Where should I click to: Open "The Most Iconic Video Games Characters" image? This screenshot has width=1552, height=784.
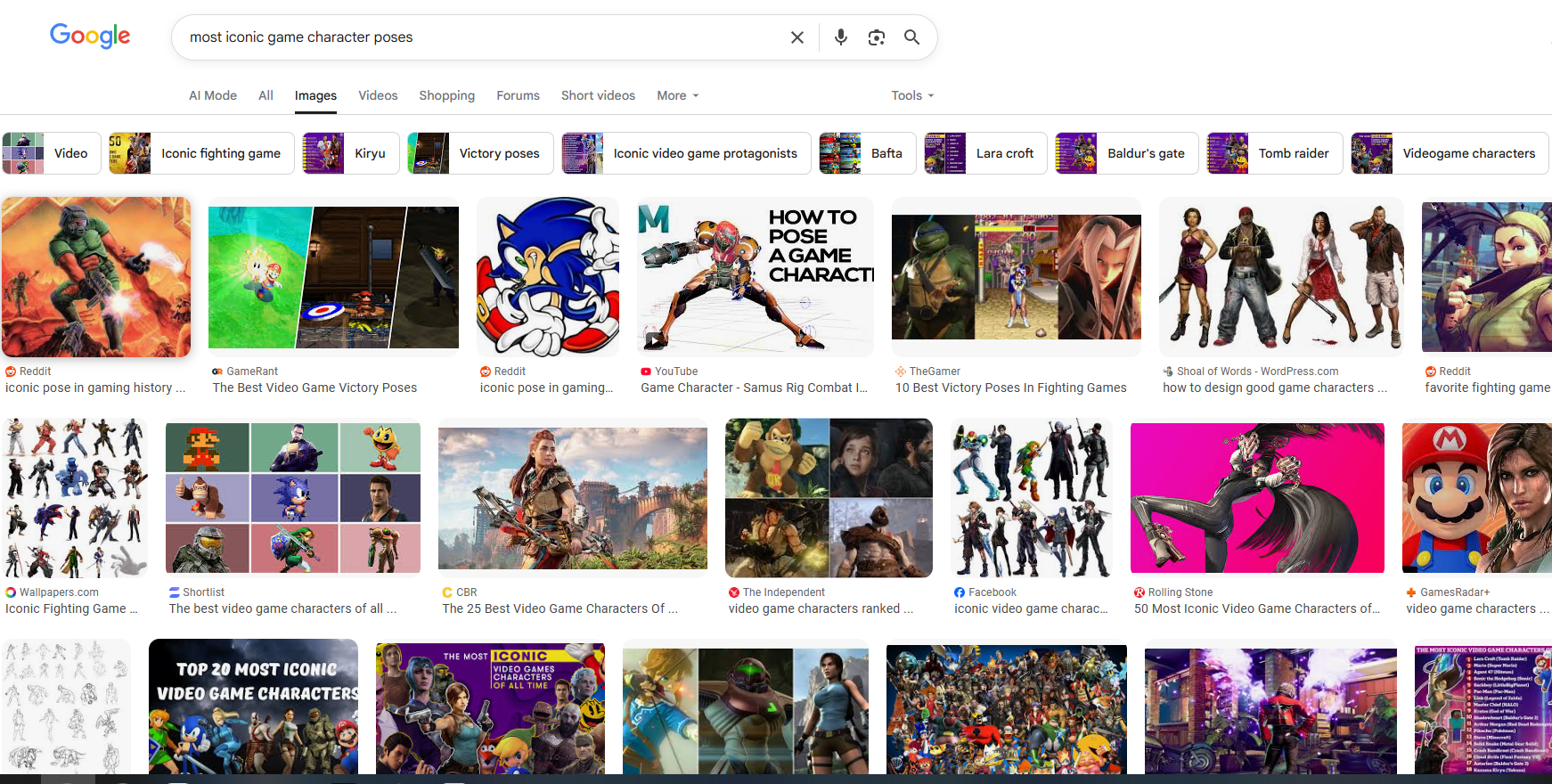pyautogui.click(x=490, y=708)
